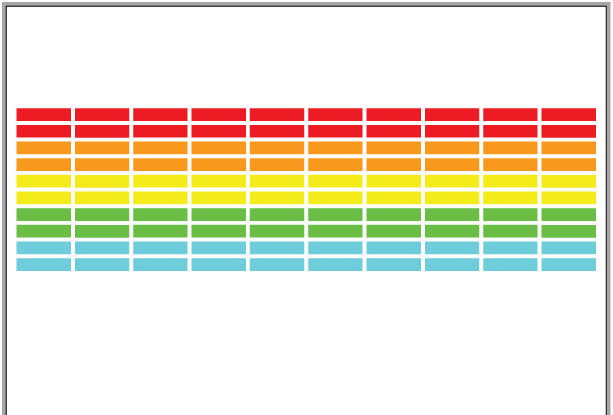Select the bottom-right cyan brick
The height and width of the screenshot is (415, 613).
click(568, 265)
